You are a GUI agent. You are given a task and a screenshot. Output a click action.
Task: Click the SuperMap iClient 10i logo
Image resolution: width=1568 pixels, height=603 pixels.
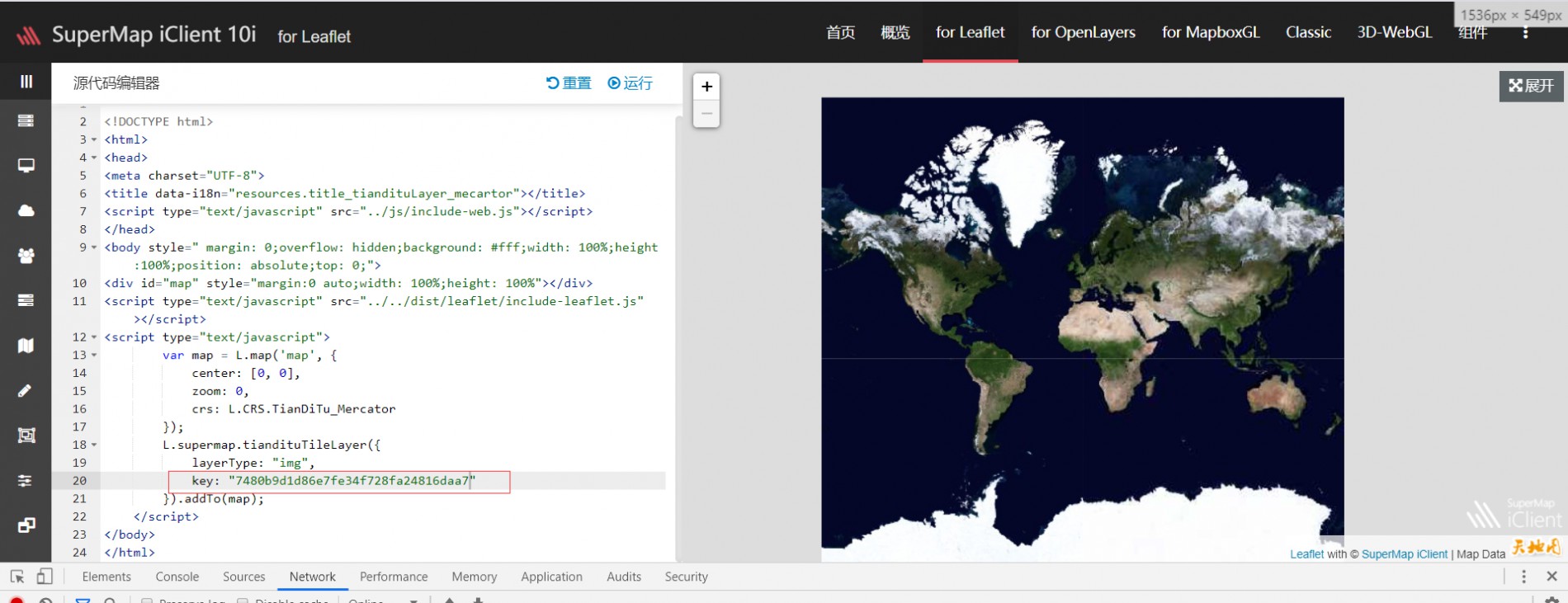[x=137, y=35]
